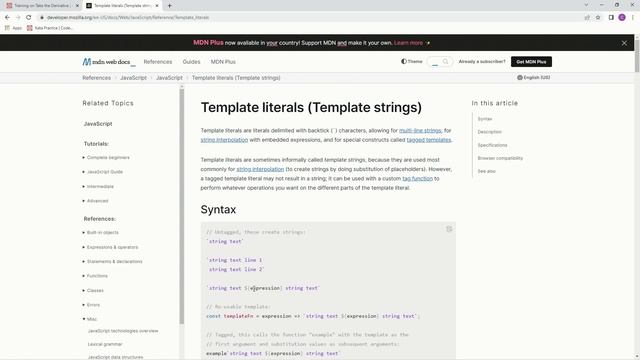Image resolution: width=640 pixels, height=360 pixels.
Task: Open the browser side panel icon
Action: pyautogui.click(x=611, y=18)
